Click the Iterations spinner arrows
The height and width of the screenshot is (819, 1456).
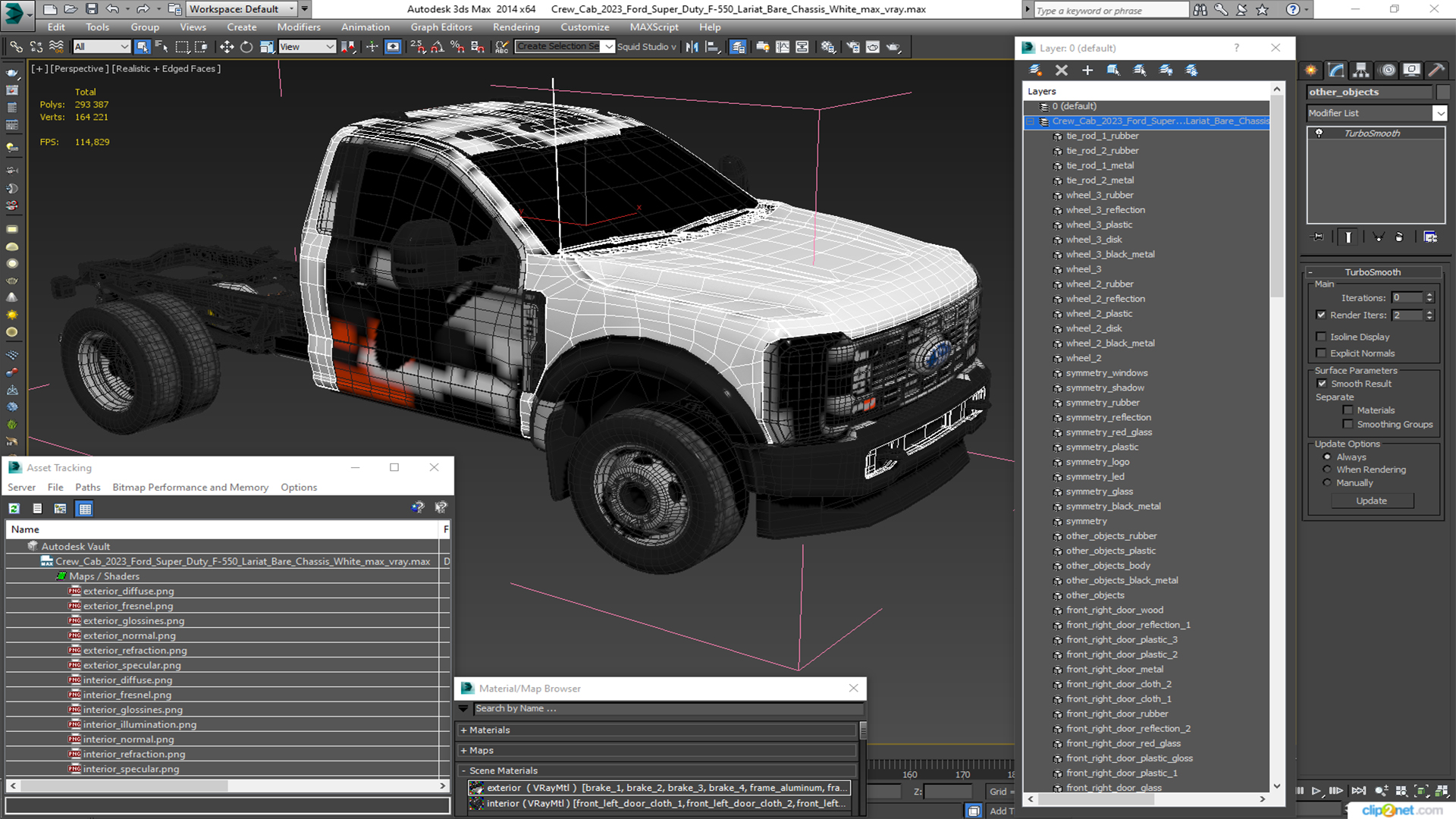click(1429, 298)
